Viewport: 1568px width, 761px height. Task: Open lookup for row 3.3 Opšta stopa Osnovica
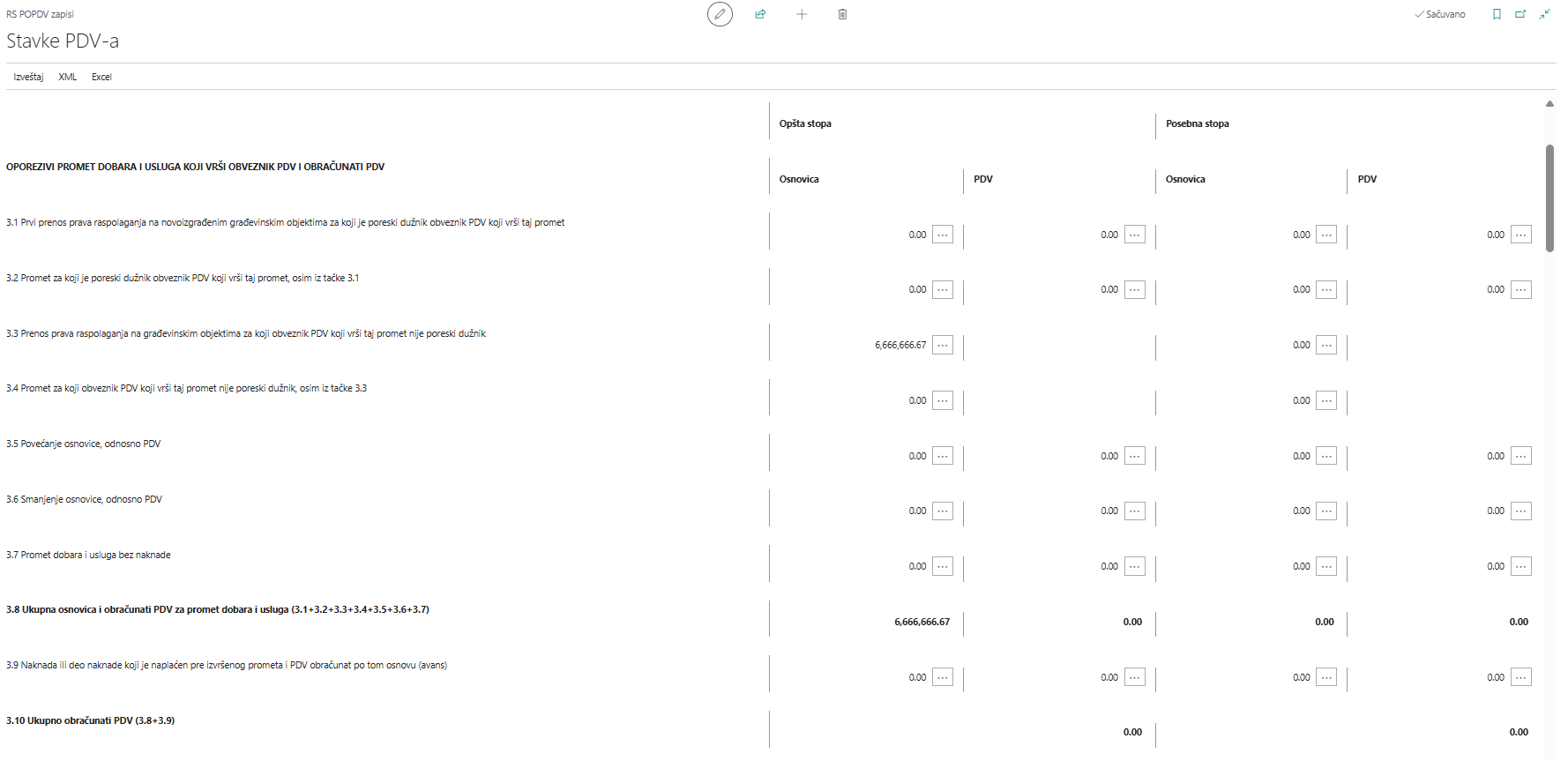(943, 345)
